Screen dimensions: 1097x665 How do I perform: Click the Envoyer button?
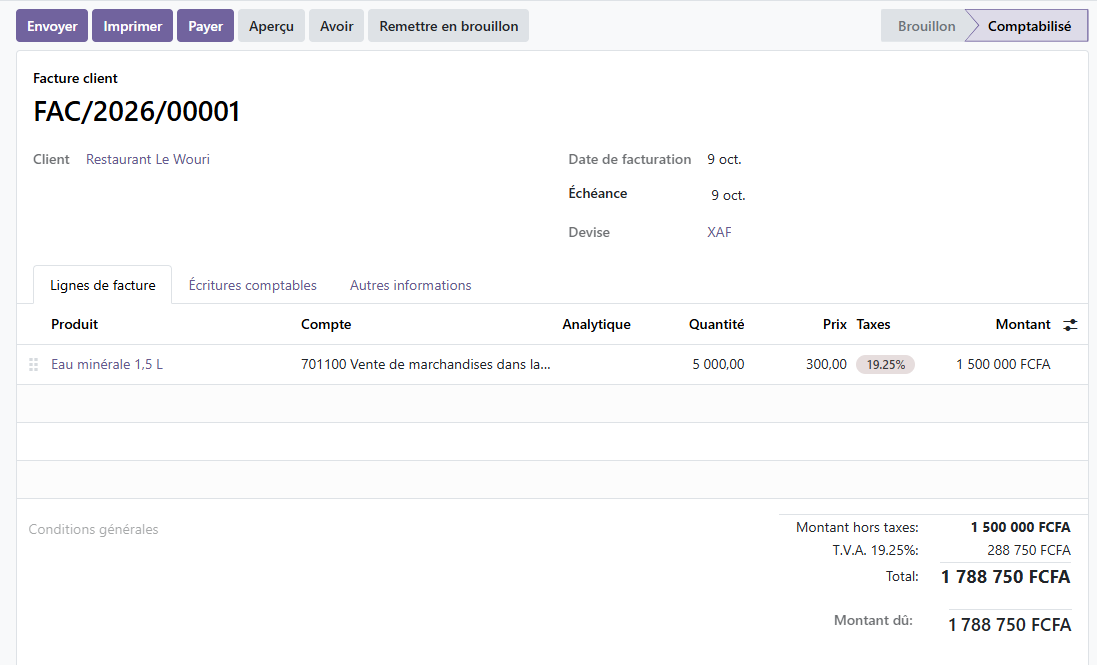[52, 26]
